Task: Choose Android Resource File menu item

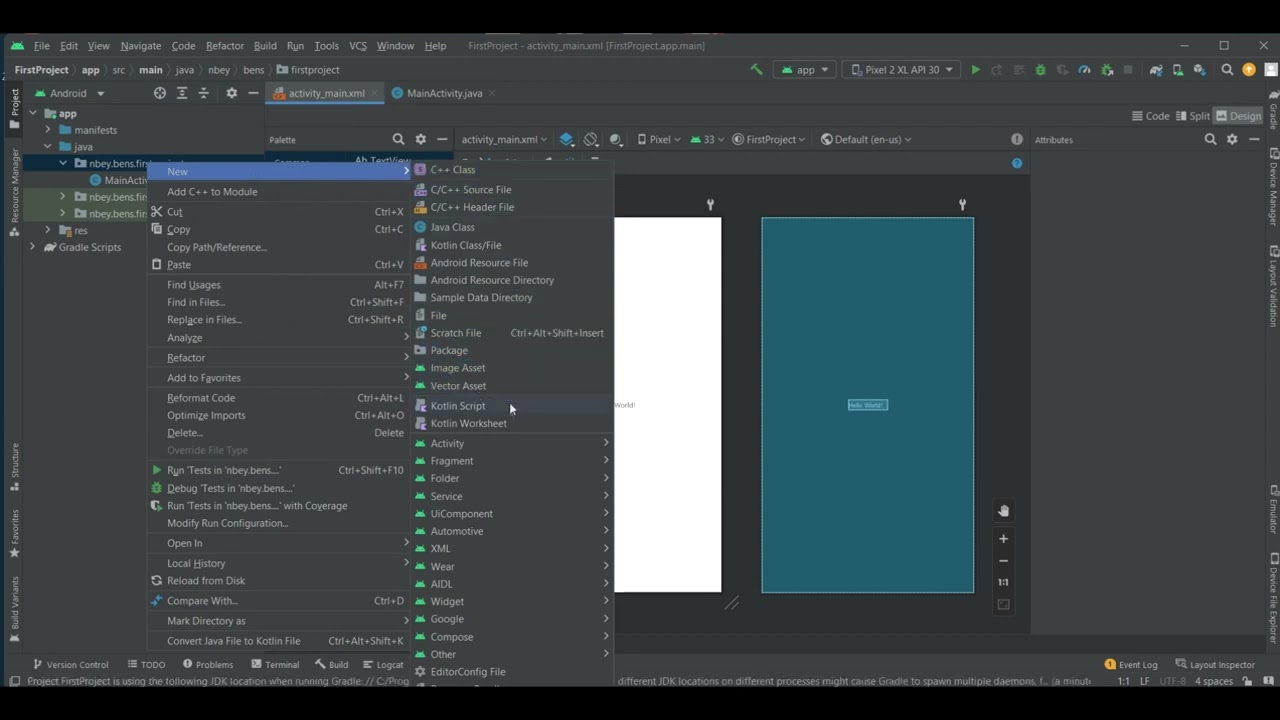Action: [512, 263]
